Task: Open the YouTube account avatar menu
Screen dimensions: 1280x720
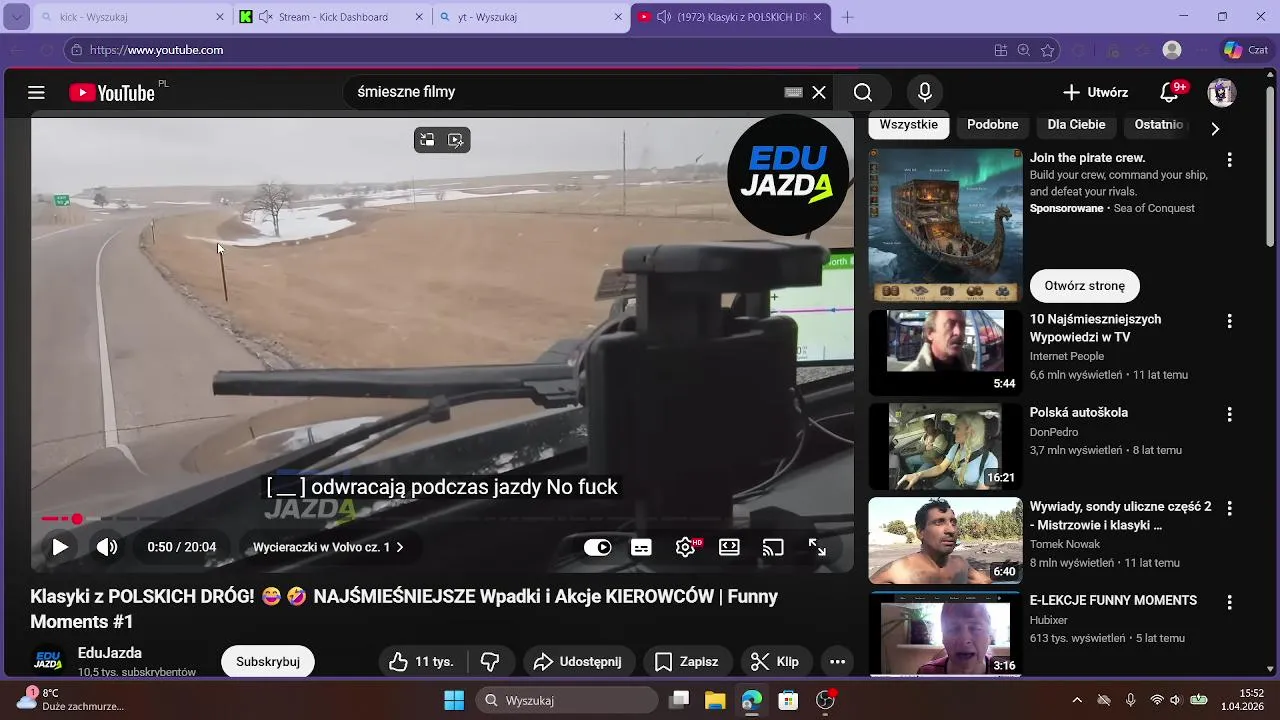Action: coord(1221,92)
